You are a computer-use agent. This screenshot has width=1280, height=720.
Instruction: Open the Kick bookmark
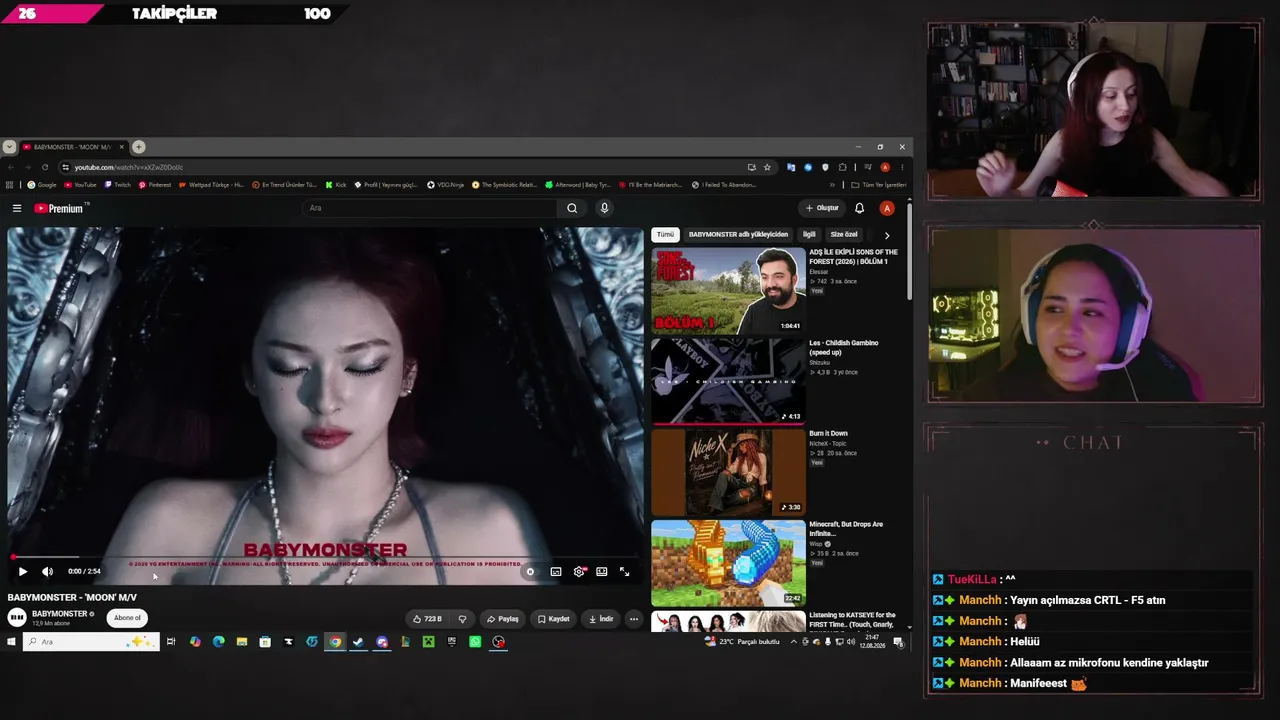tap(336, 185)
